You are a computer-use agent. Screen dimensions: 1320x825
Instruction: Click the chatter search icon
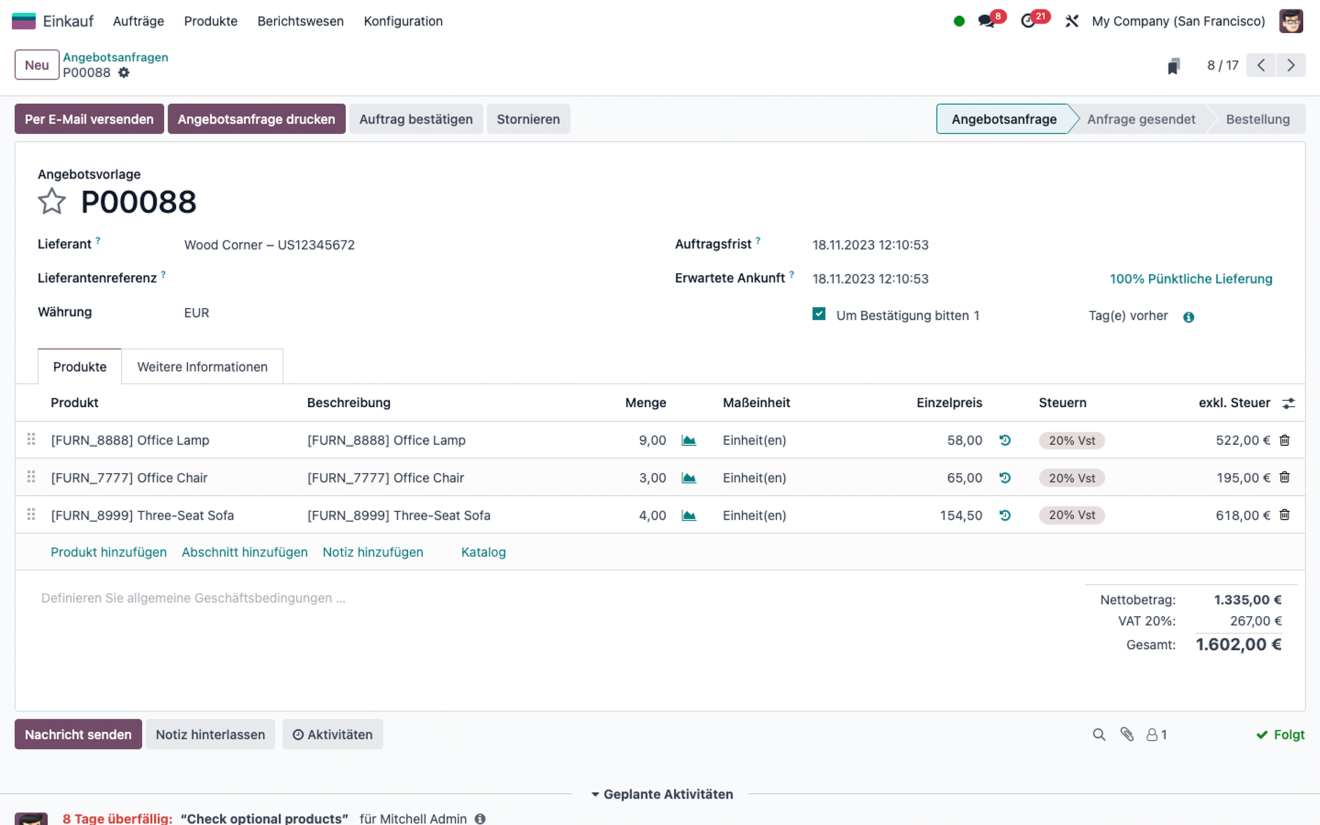[1099, 735]
